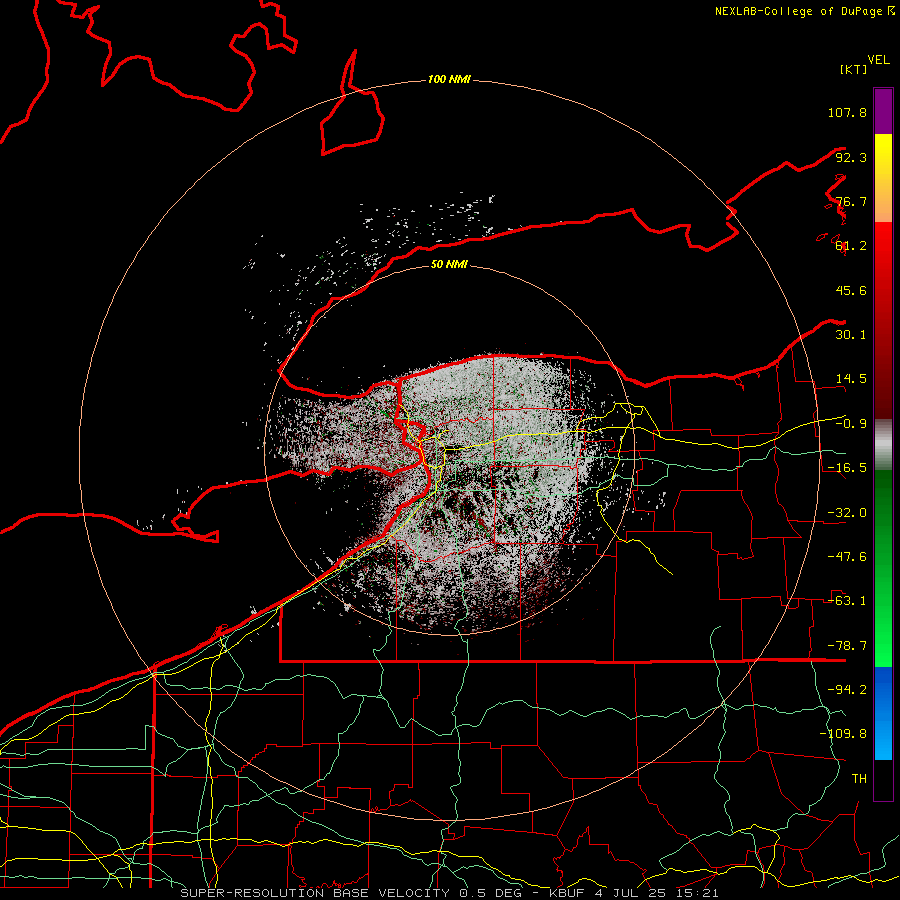Image resolution: width=900 pixels, height=900 pixels.
Task: Click the -0.9 velocity scale value
Action: tap(851, 424)
